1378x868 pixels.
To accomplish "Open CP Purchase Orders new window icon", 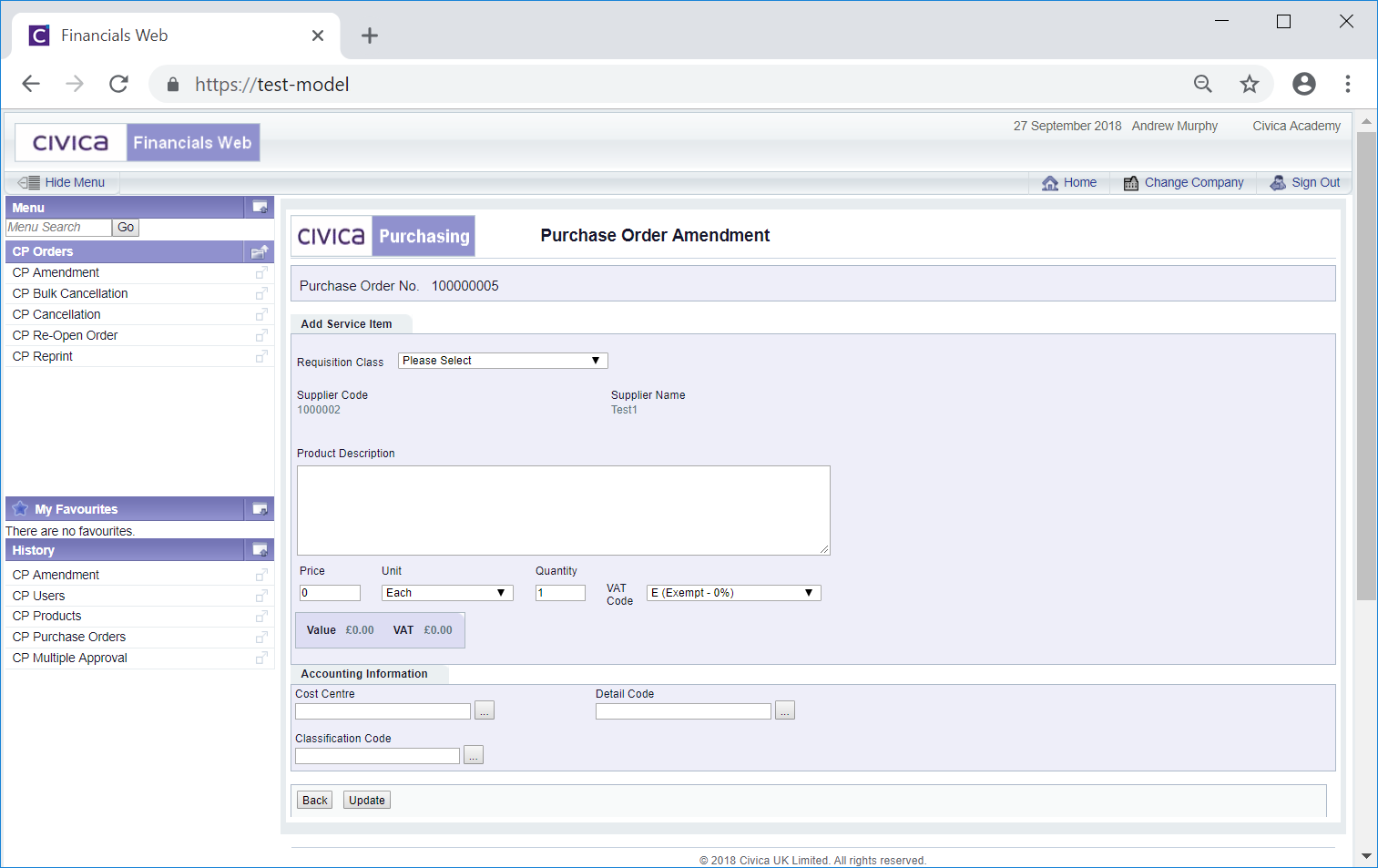I will coord(261,637).
